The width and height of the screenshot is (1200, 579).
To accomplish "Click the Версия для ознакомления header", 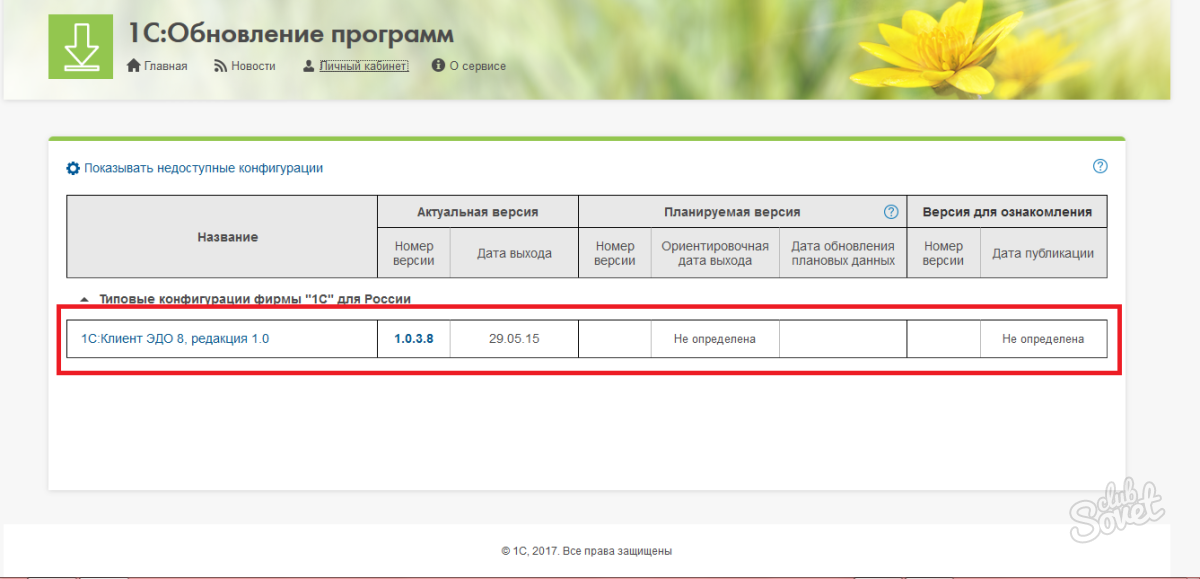I will coord(1006,212).
